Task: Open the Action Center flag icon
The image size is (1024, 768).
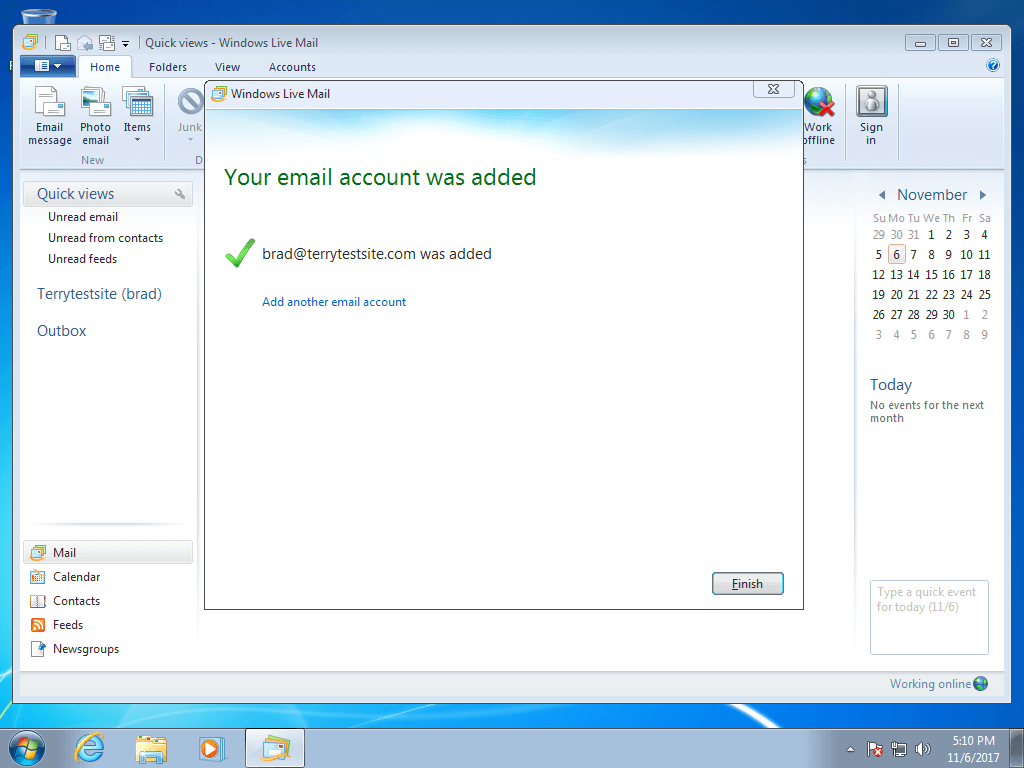Action: pyautogui.click(x=874, y=749)
